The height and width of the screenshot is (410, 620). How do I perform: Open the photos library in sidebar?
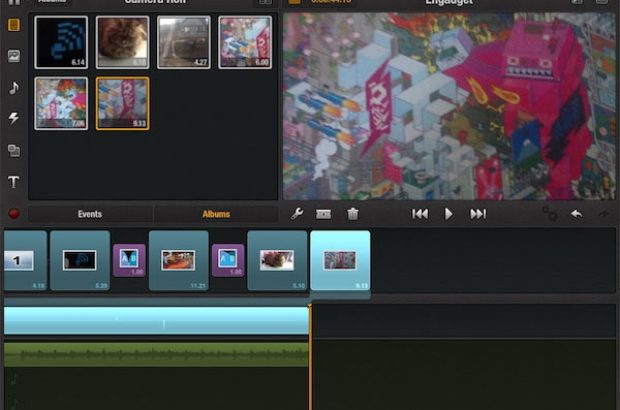(x=14, y=56)
